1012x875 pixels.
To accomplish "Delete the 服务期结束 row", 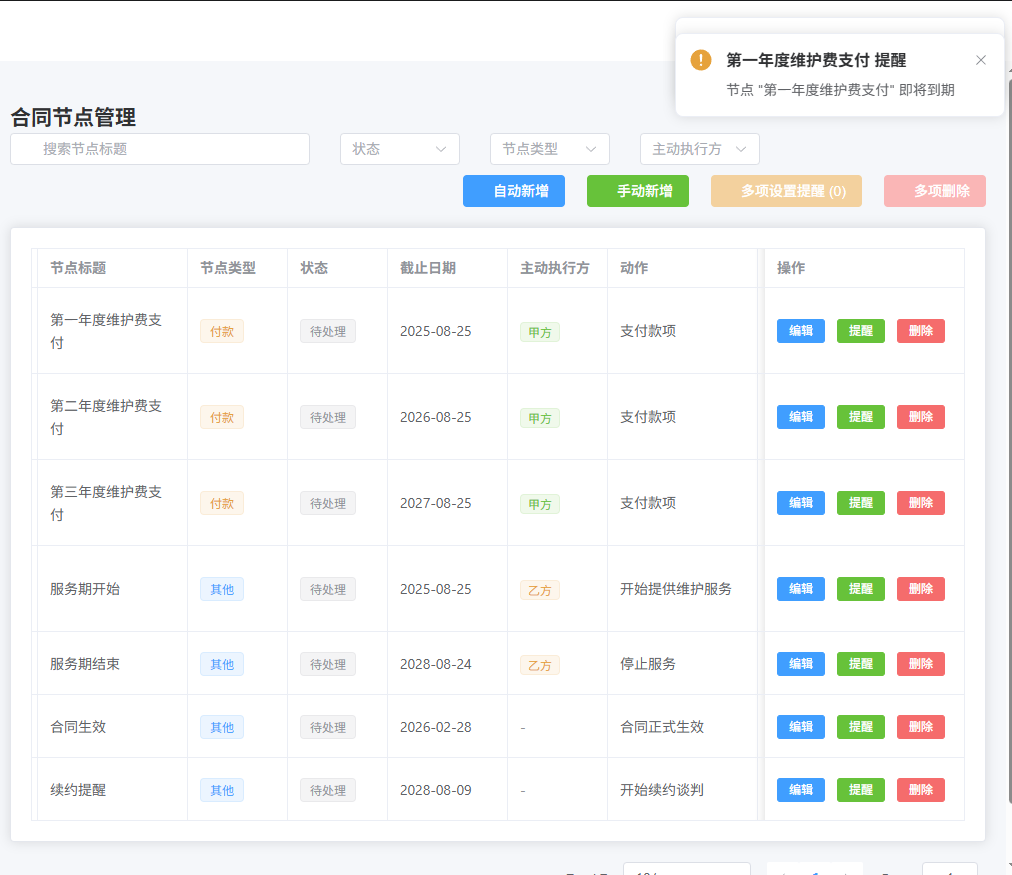I will [x=920, y=664].
